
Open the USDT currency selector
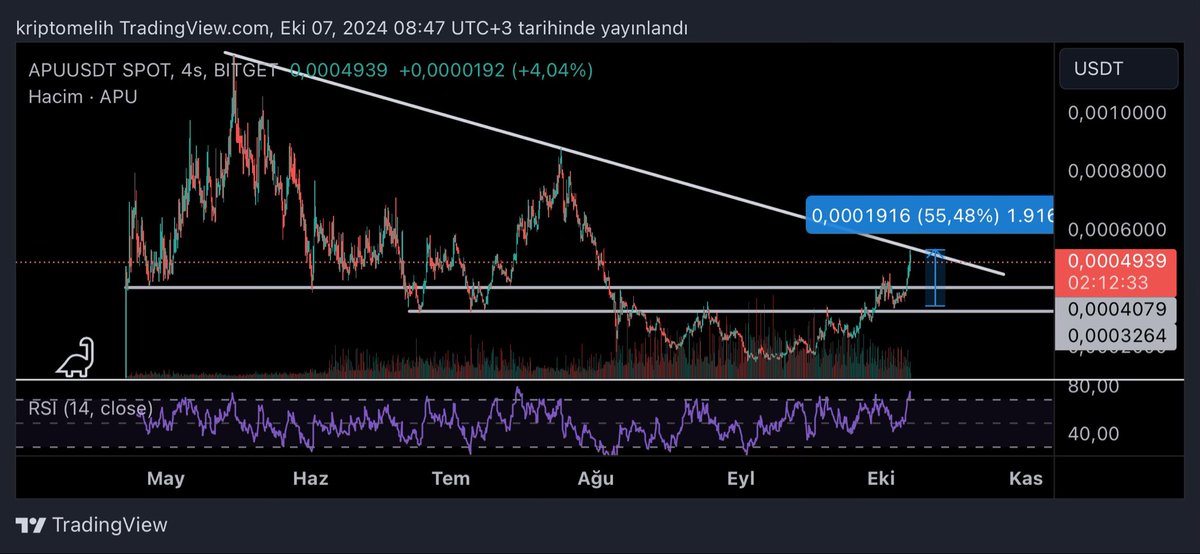pos(1118,69)
